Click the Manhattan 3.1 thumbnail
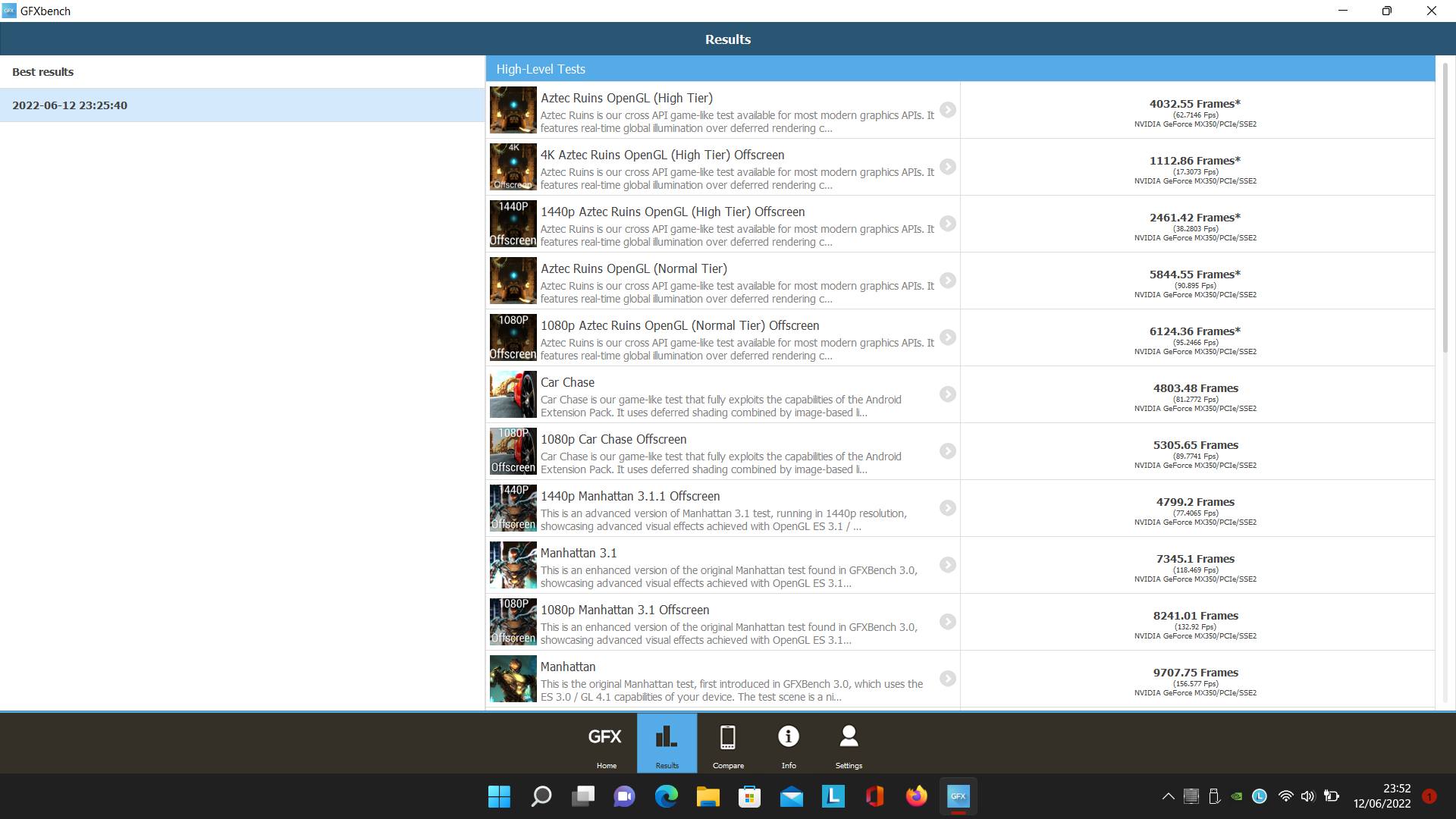Viewport: 1456px width, 819px height. (513, 565)
